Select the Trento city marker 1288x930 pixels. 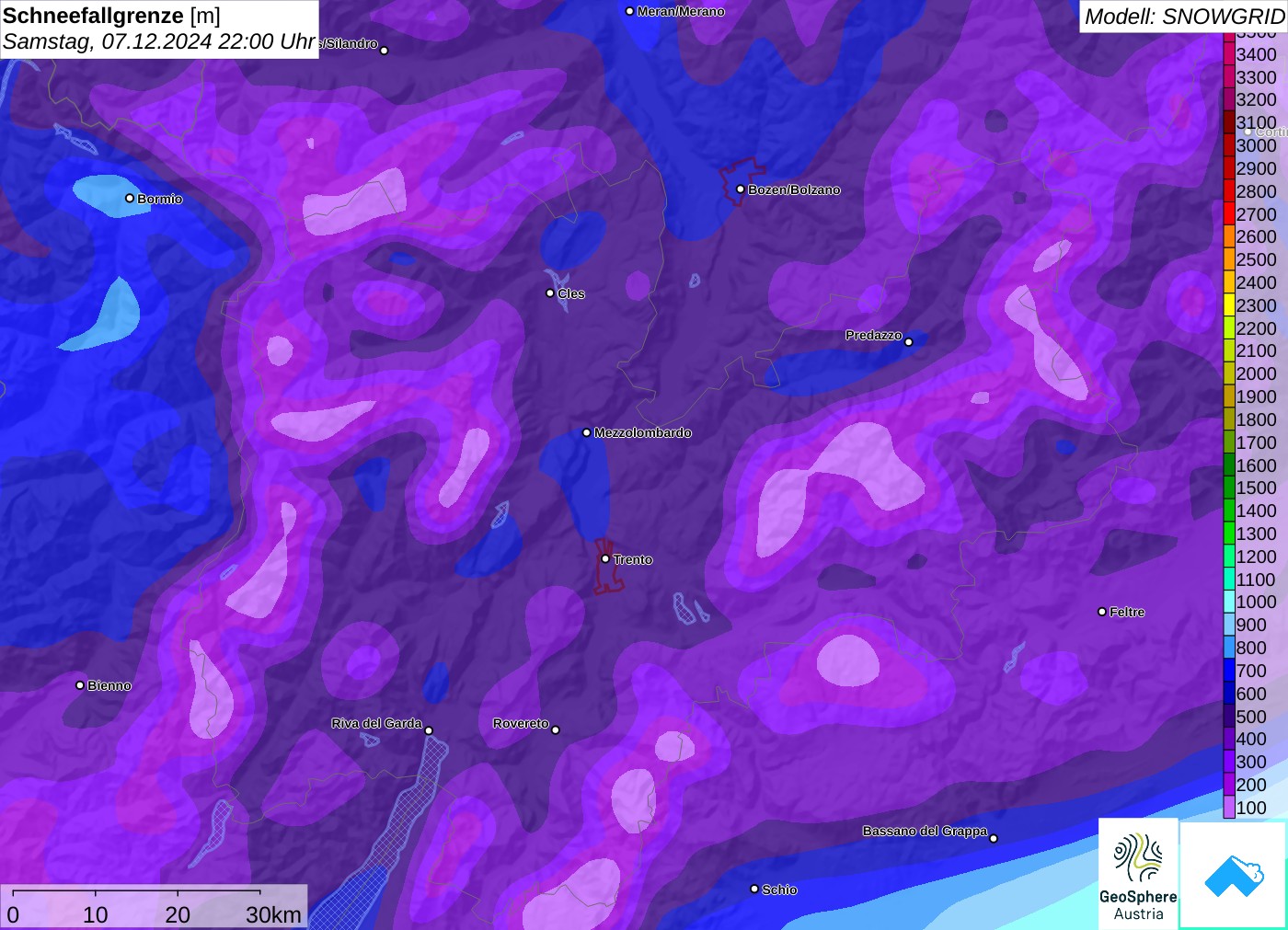[x=605, y=558]
